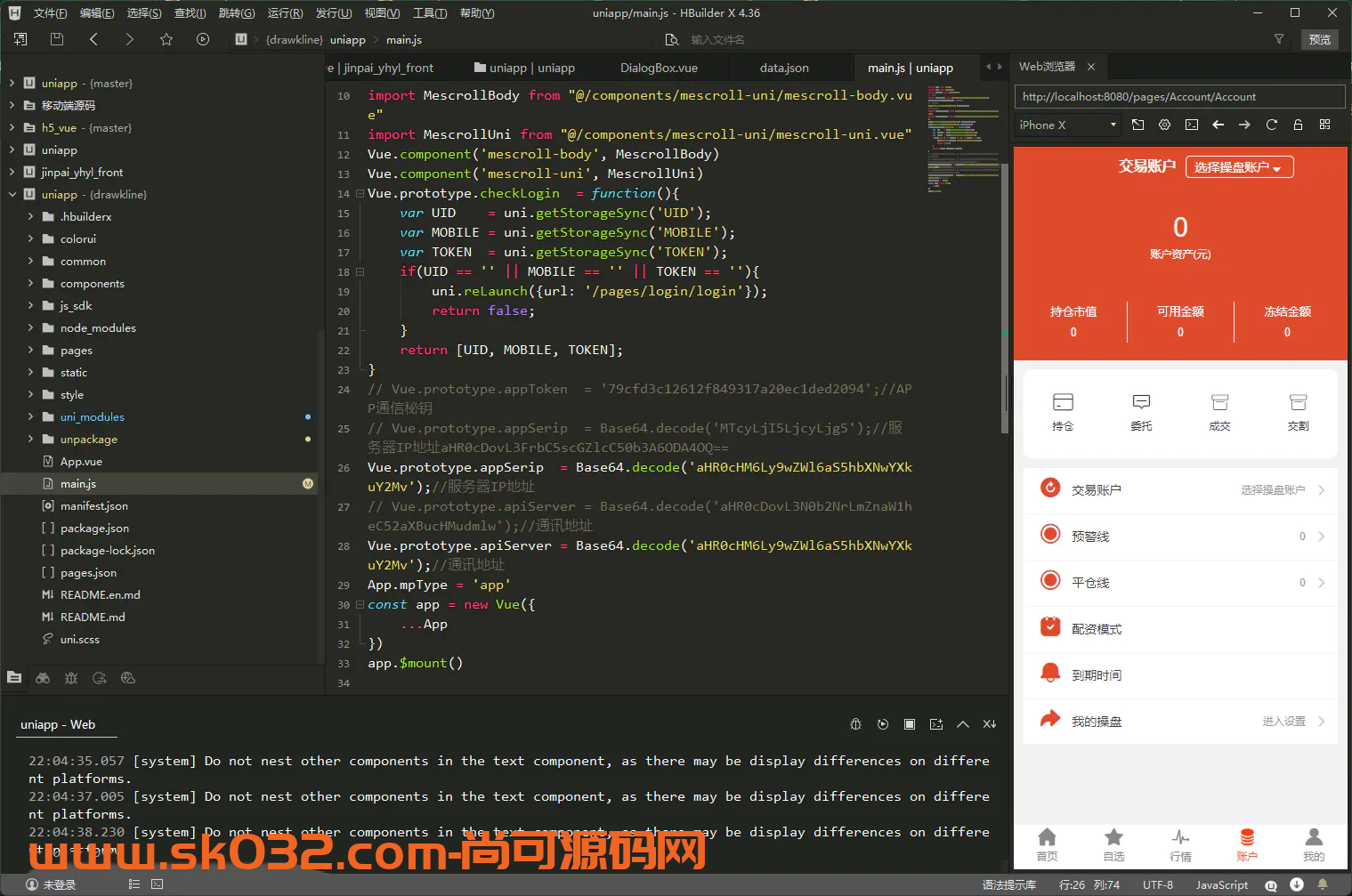
Task: Open the 编辑(E) menu
Action: tap(96, 13)
